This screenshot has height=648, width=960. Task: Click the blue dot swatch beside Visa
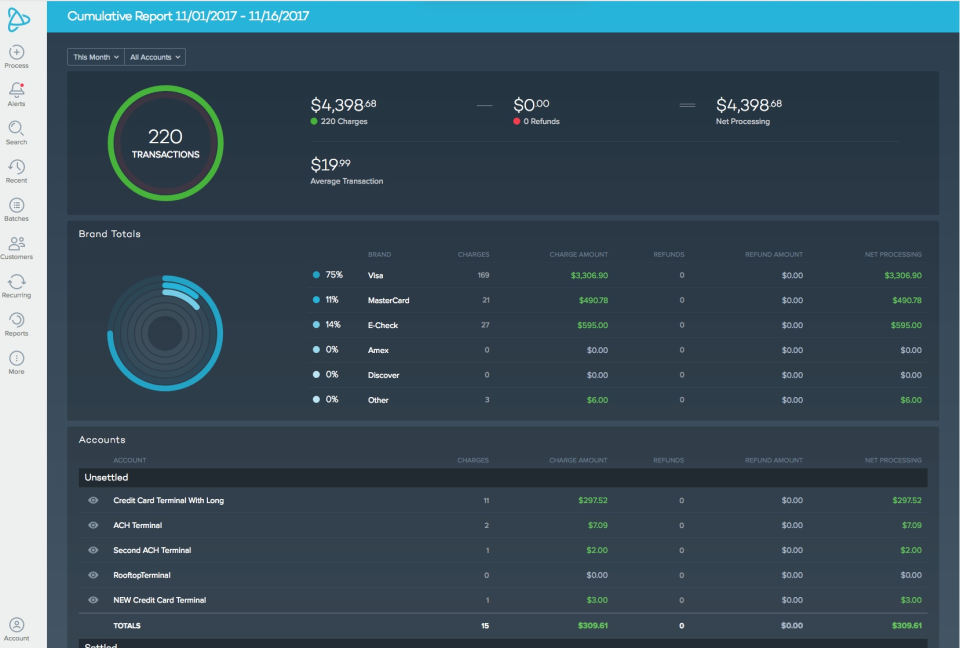pos(316,275)
